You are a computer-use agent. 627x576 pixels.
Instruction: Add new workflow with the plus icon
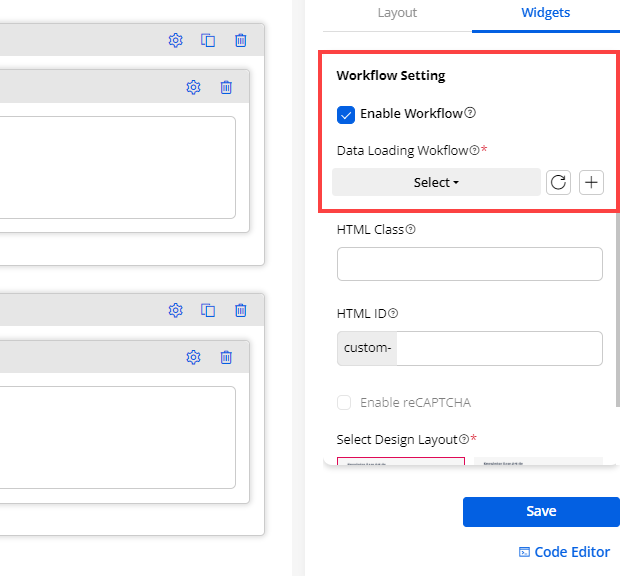tap(592, 182)
